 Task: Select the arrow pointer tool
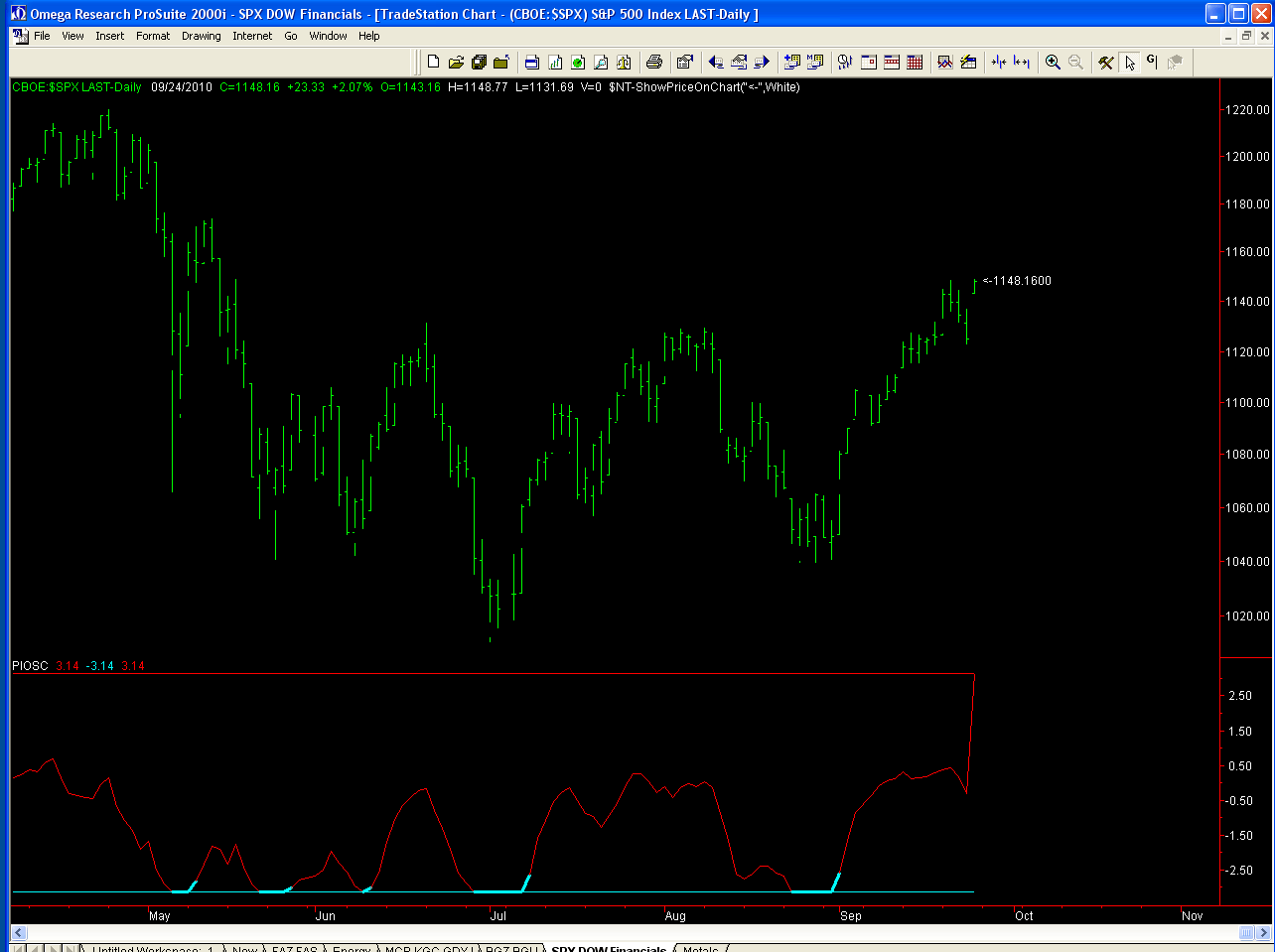[x=1129, y=62]
